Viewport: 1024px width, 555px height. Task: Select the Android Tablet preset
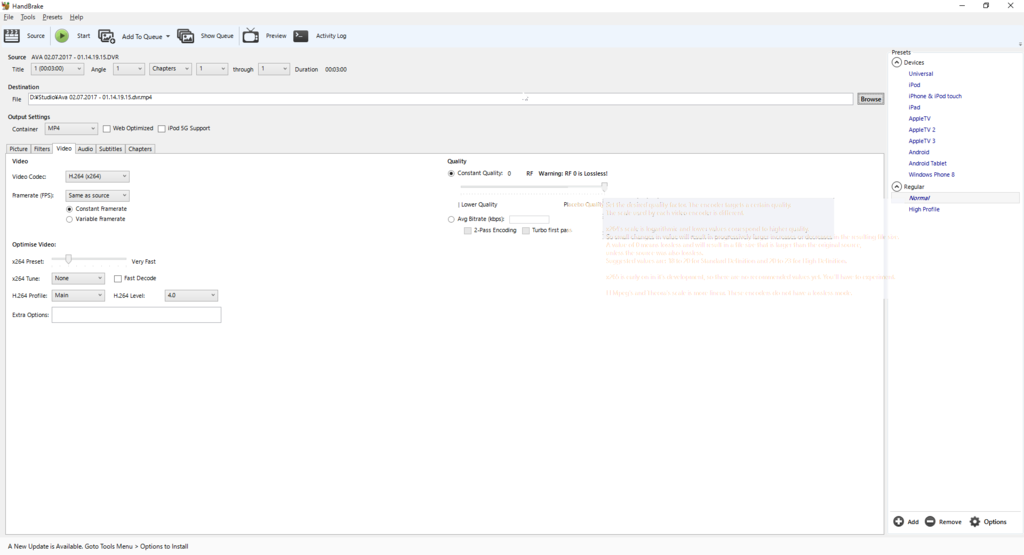[927, 163]
